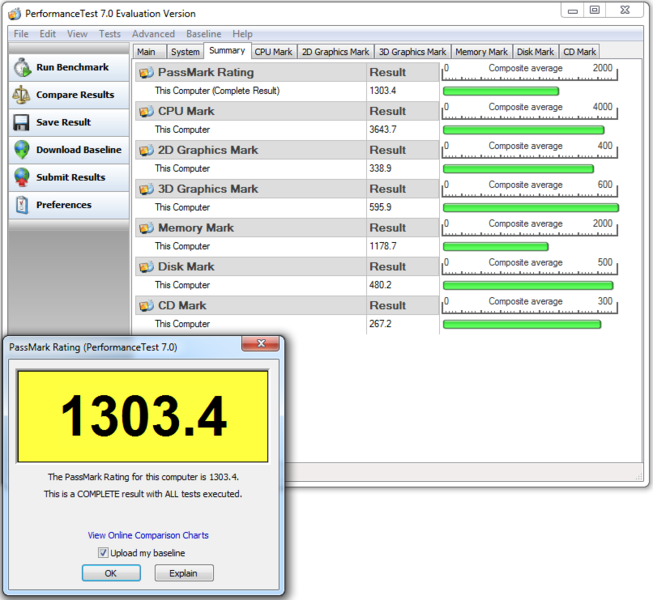Click the Preferences clipboard icon
This screenshot has width=653, height=600.
click(x=21, y=205)
